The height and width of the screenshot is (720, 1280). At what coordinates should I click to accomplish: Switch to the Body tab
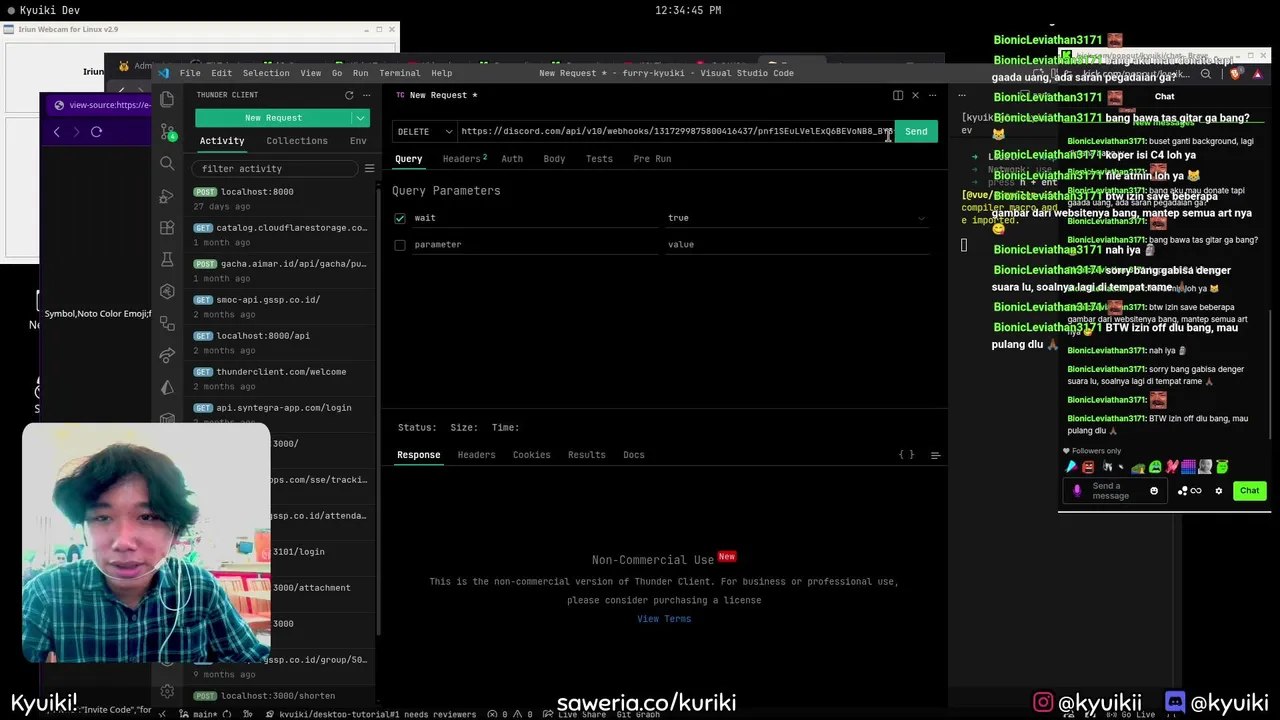coord(554,159)
